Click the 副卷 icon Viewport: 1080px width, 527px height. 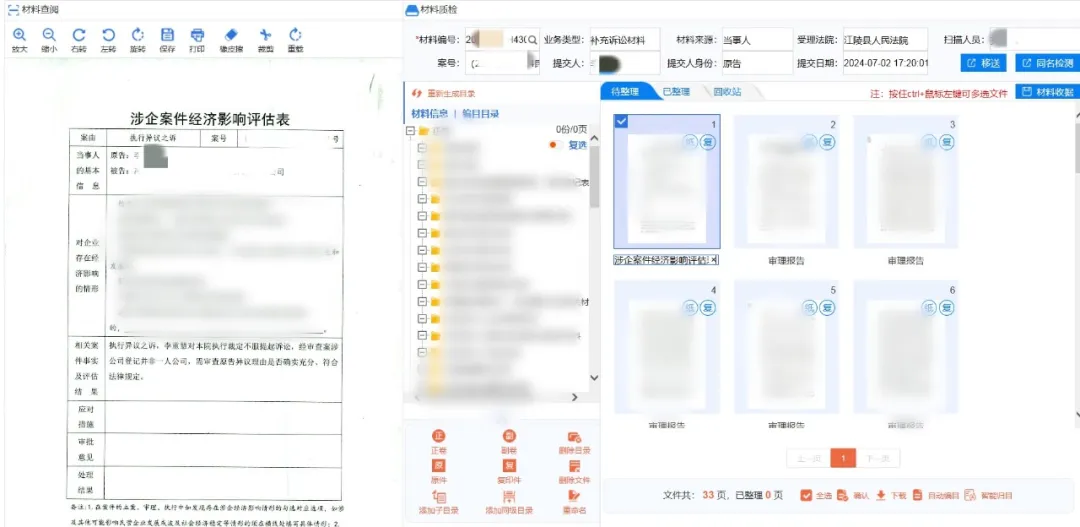(x=510, y=437)
